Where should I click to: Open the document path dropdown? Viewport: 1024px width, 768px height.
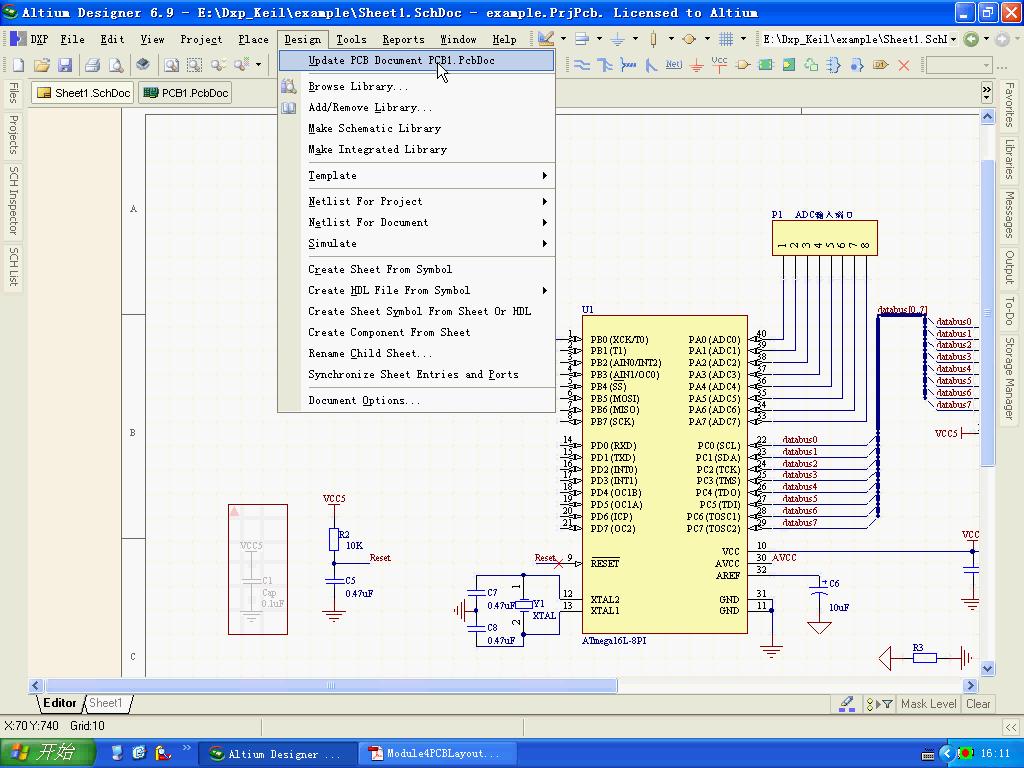(x=953, y=39)
